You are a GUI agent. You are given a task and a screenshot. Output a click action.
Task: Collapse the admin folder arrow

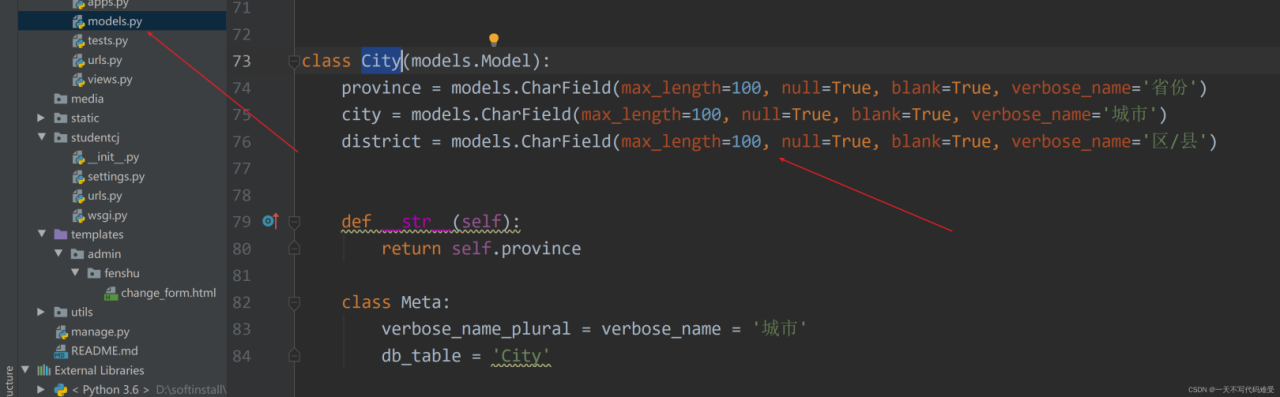click(x=59, y=254)
